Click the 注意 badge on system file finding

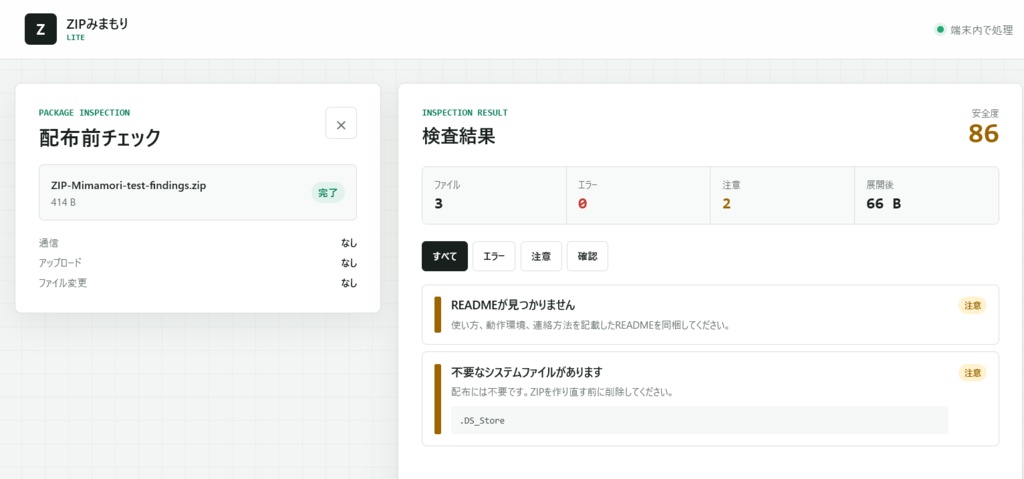click(x=972, y=372)
